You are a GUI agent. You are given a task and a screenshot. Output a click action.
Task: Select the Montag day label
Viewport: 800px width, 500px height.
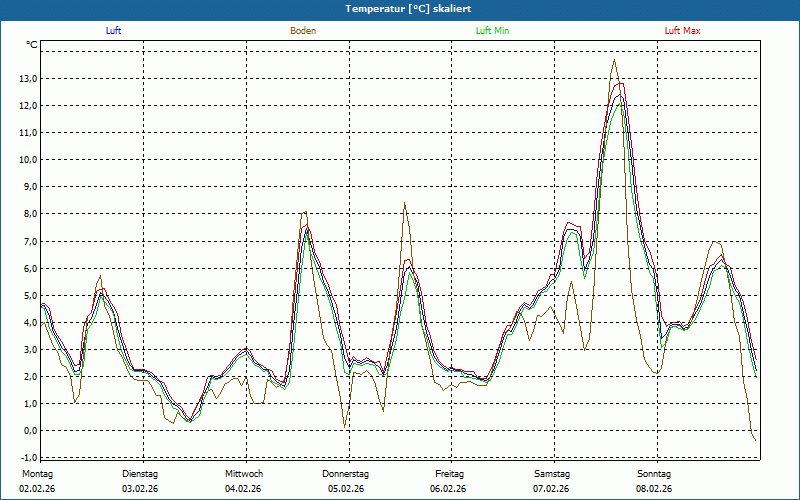point(36,474)
